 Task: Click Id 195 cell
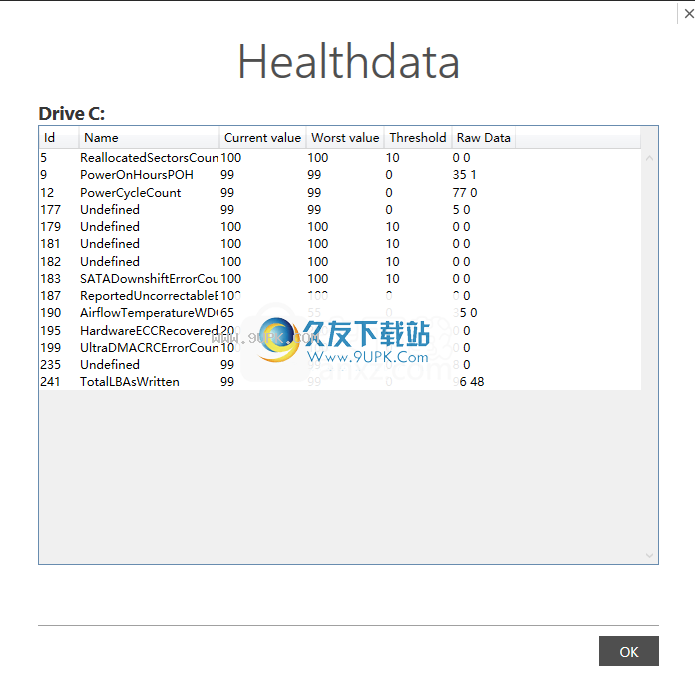51,331
